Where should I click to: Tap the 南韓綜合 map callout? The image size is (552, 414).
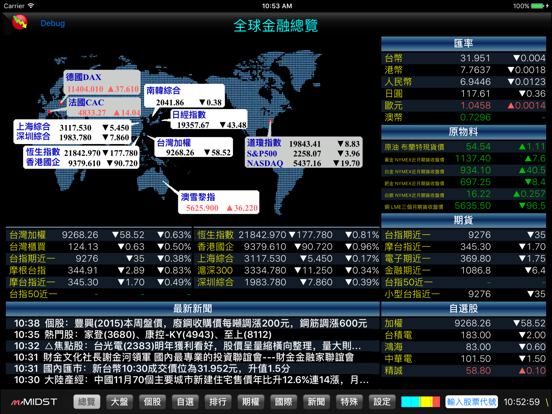click(184, 96)
